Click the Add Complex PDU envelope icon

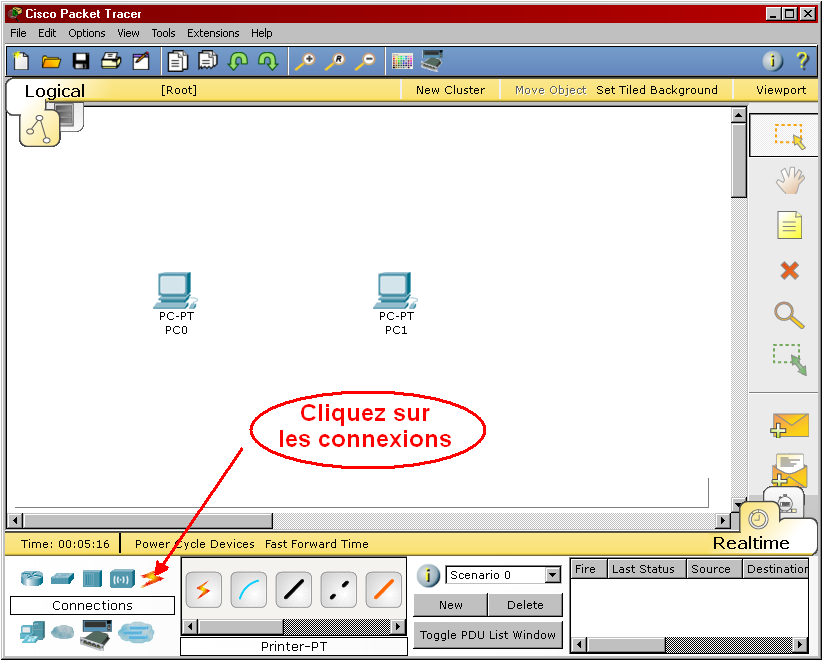tap(789, 469)
